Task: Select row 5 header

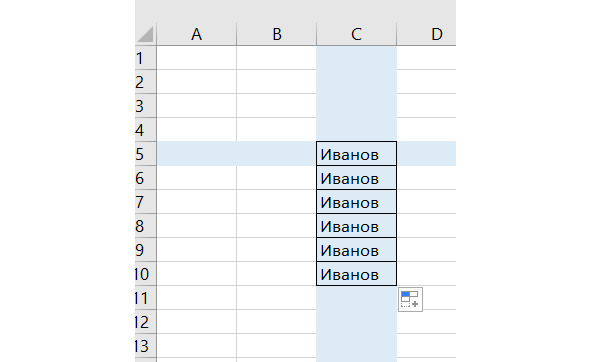Action: [x=145, y=154]
